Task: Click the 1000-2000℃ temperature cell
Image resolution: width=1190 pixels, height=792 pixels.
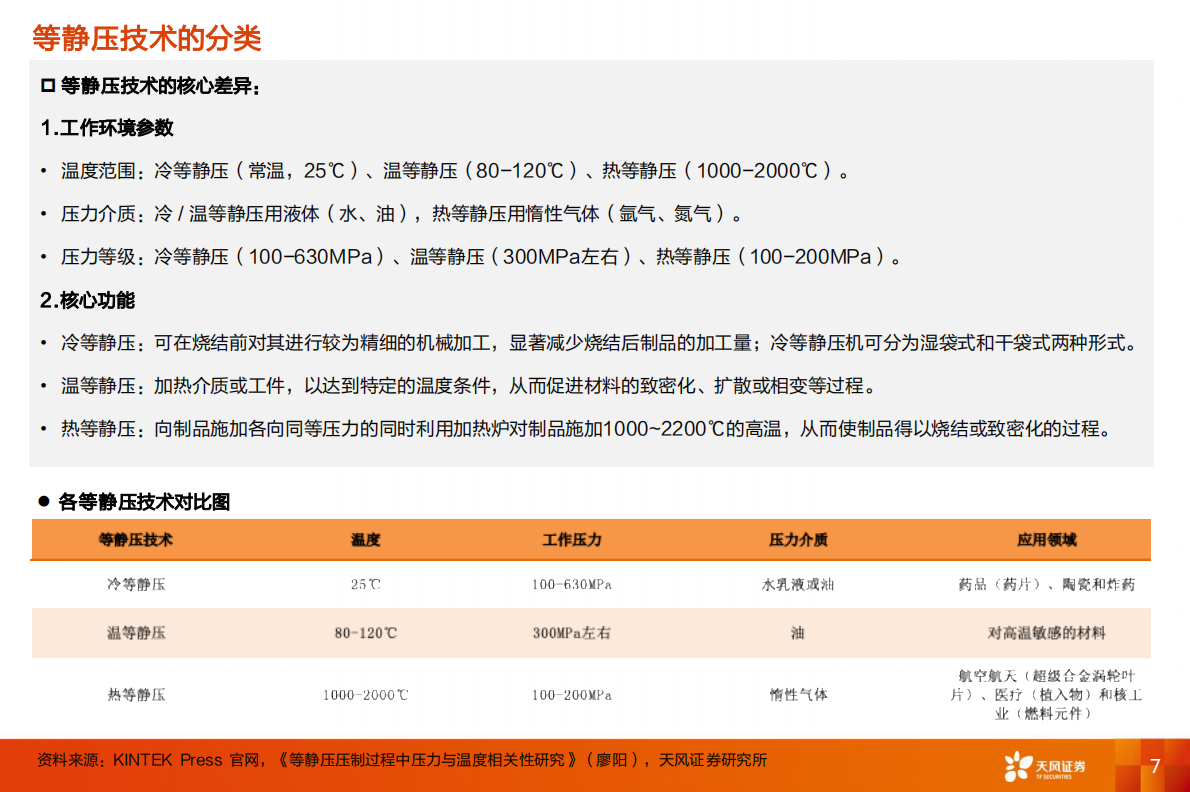Action: point(365,695)
